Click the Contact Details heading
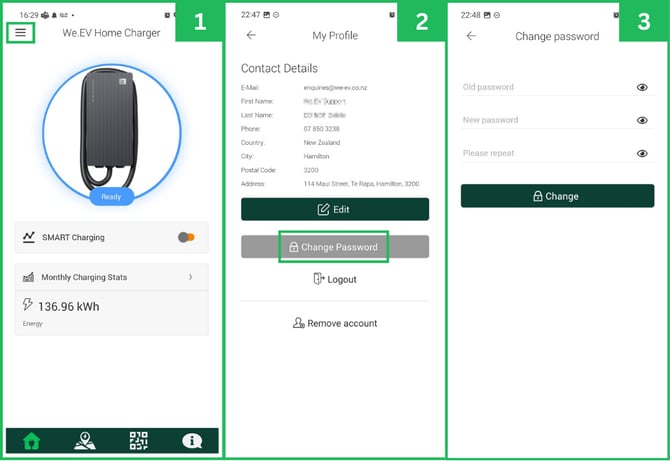 point(279,68)
